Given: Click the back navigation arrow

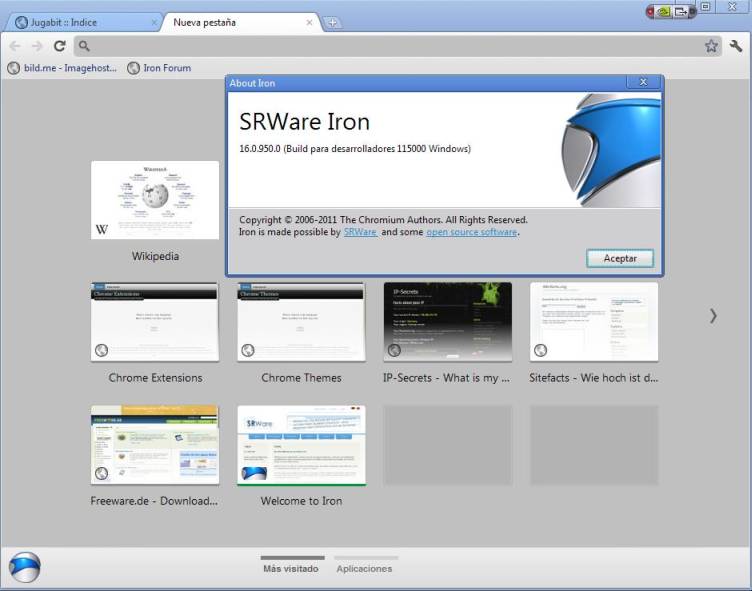Looking at the screenshot, I should (15, 46).
